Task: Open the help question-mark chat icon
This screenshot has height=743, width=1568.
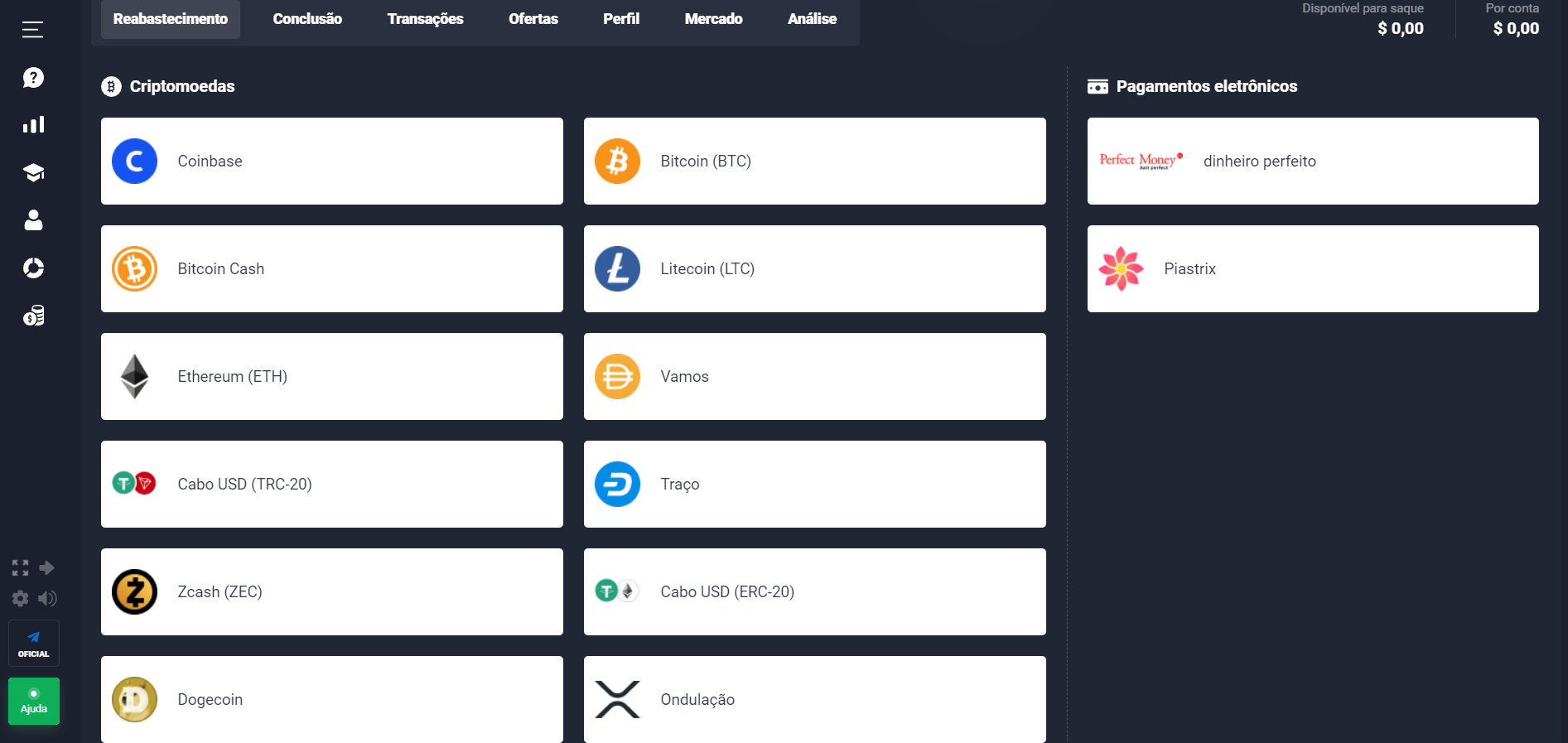Action: tap(33, 78)
